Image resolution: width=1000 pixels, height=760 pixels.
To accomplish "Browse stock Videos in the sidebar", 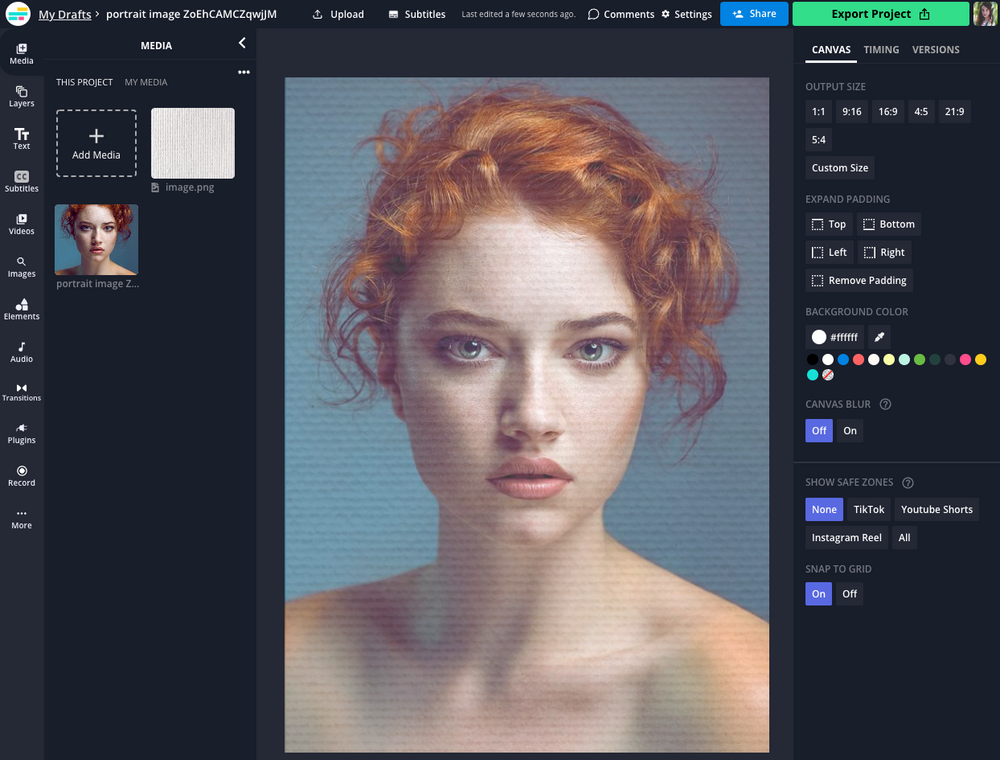I will coord(21,224).
